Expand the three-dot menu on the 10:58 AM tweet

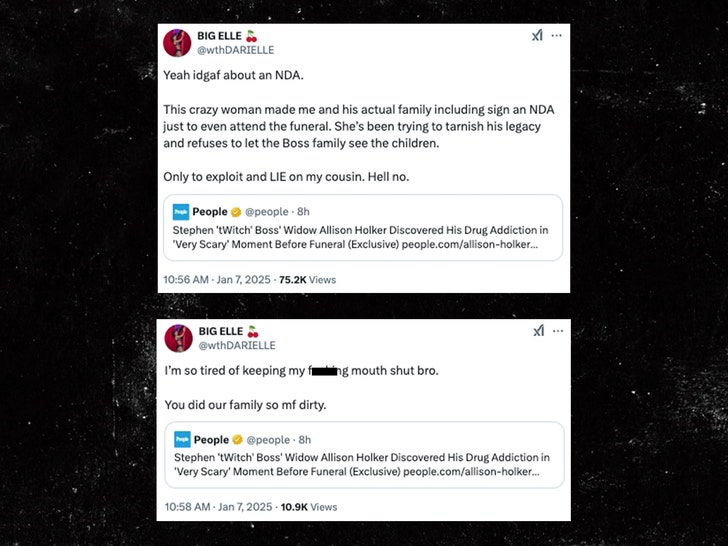coord(557,331)
